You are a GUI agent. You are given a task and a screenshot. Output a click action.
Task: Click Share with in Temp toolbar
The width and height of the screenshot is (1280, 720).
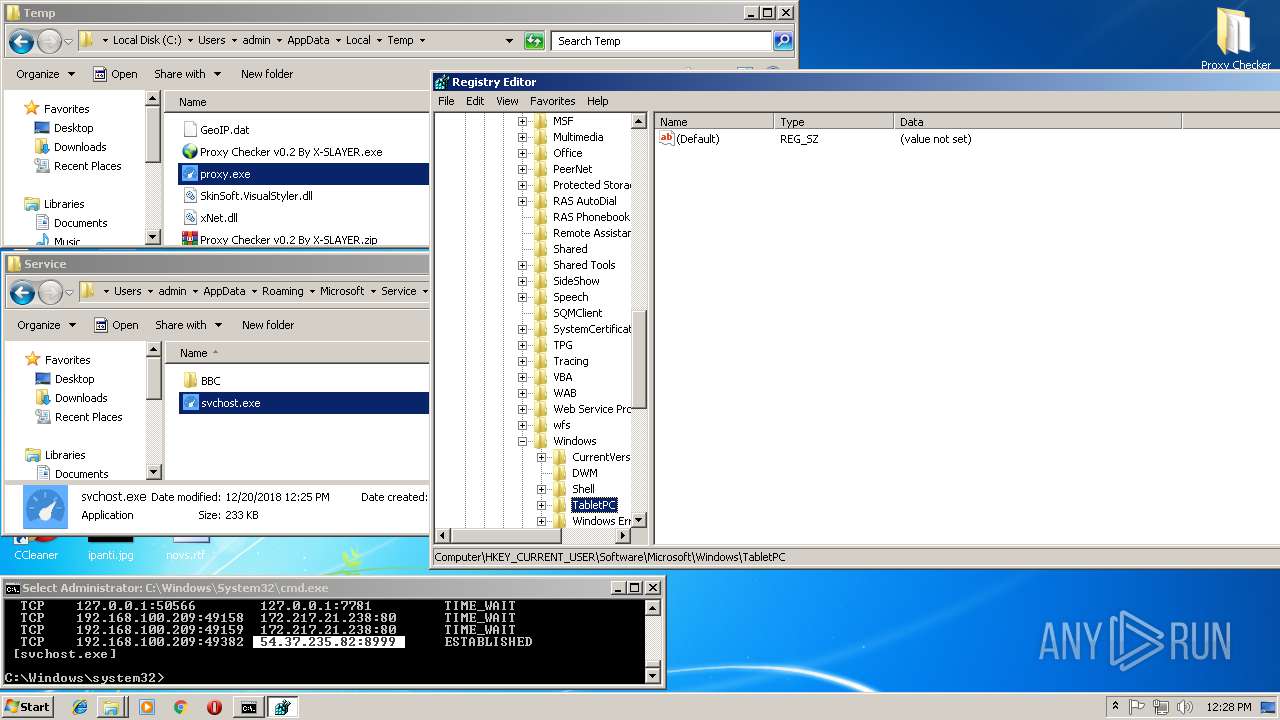[x=187, y=74]
